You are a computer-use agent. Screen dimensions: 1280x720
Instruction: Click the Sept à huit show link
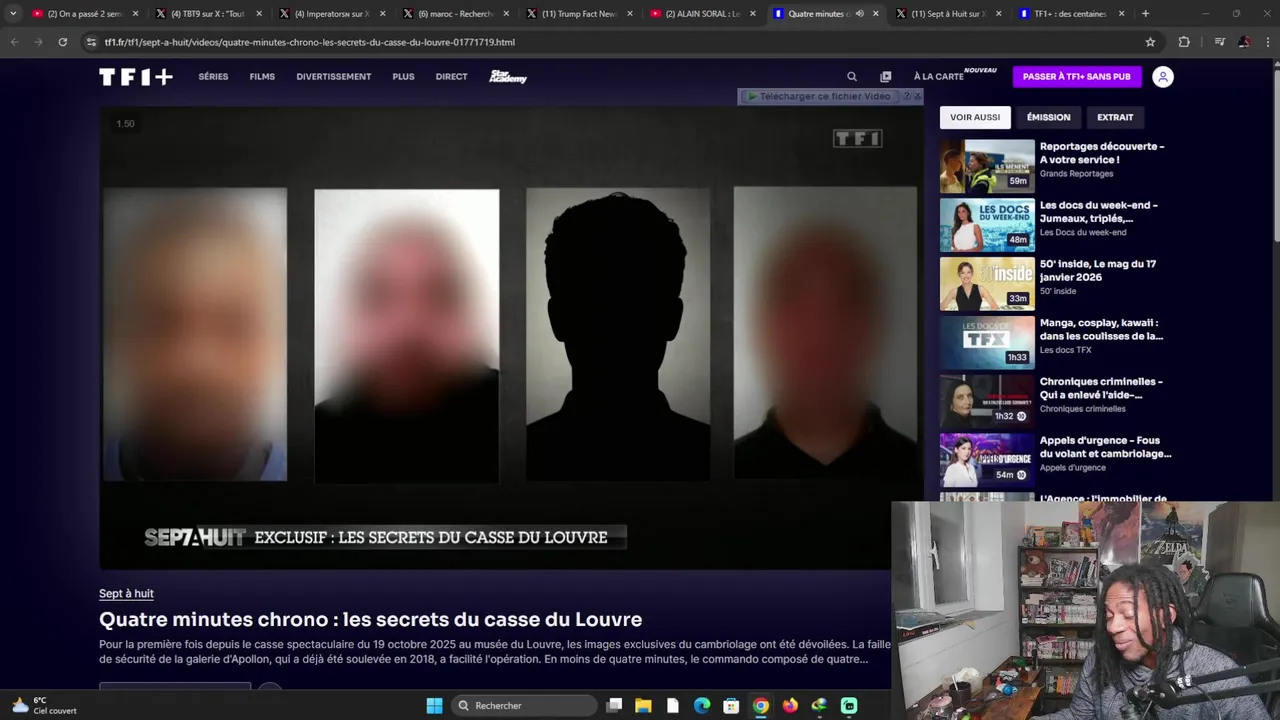(x=126, y=594)
